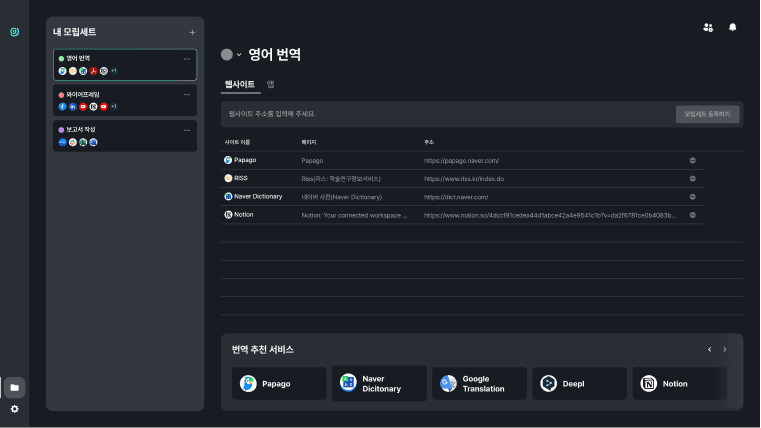Click the Facebook icon in 와이어프레임 card
The width and height of the screenshot is (761, 428).
62,107
